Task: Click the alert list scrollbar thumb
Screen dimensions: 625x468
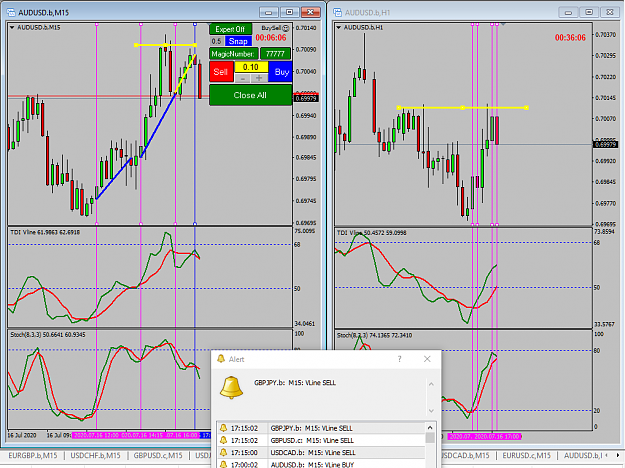Action: pos(430,438)
